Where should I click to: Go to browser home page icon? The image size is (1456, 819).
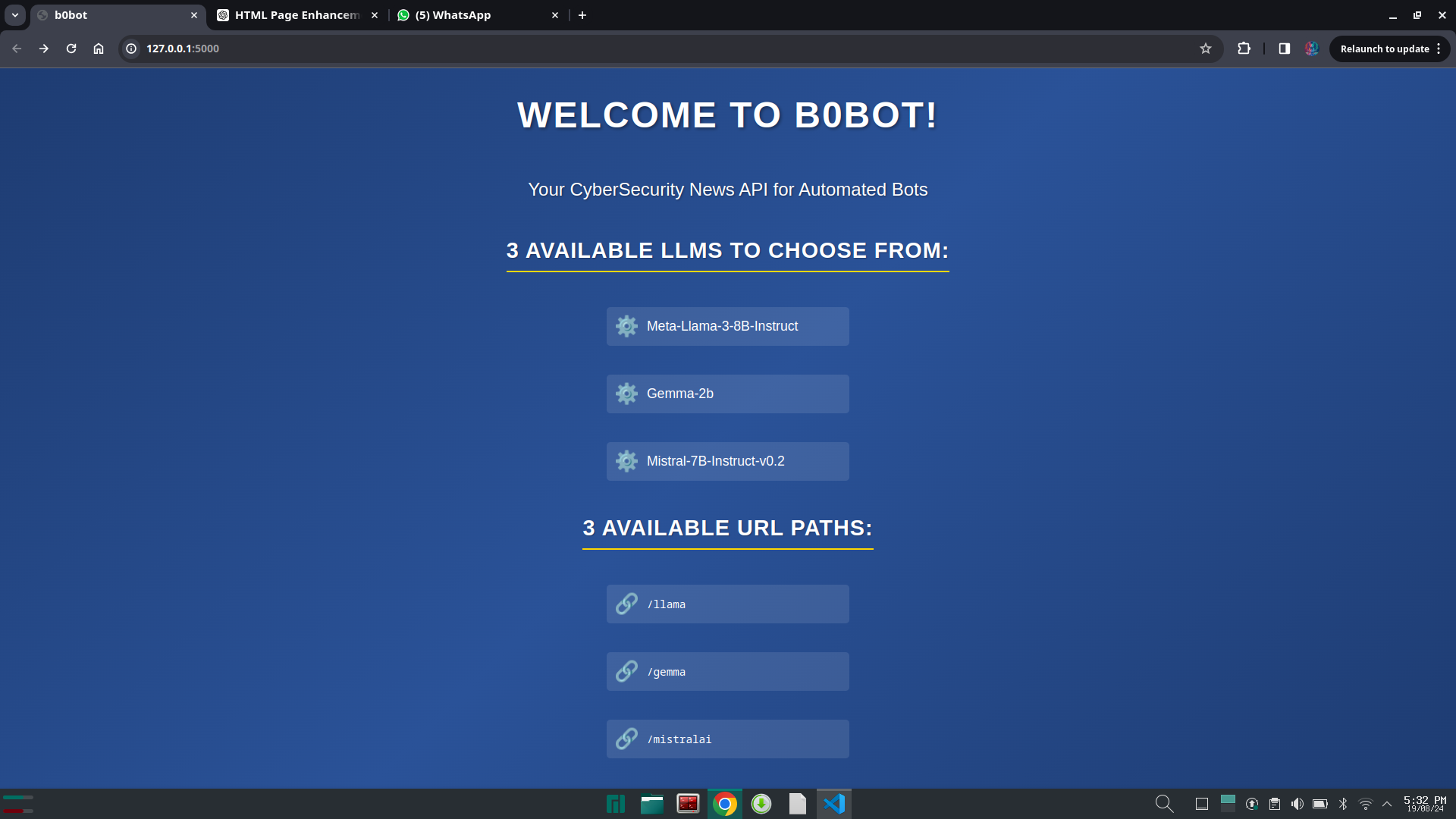99,49
